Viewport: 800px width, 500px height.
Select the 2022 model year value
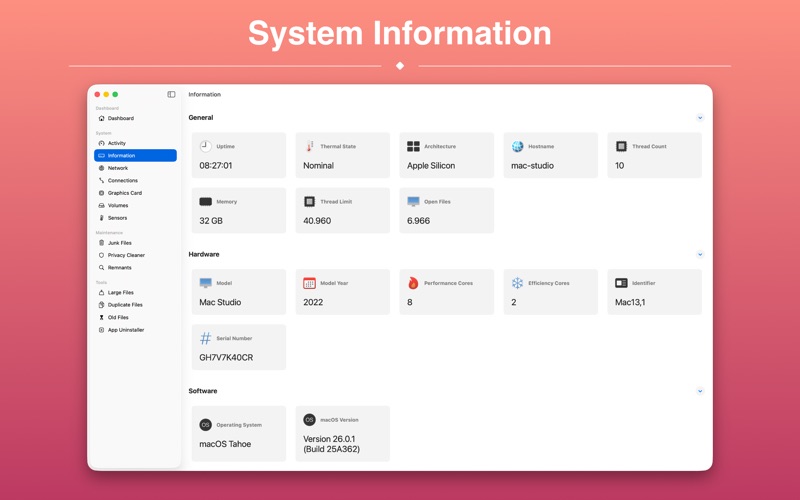(313, 303)
